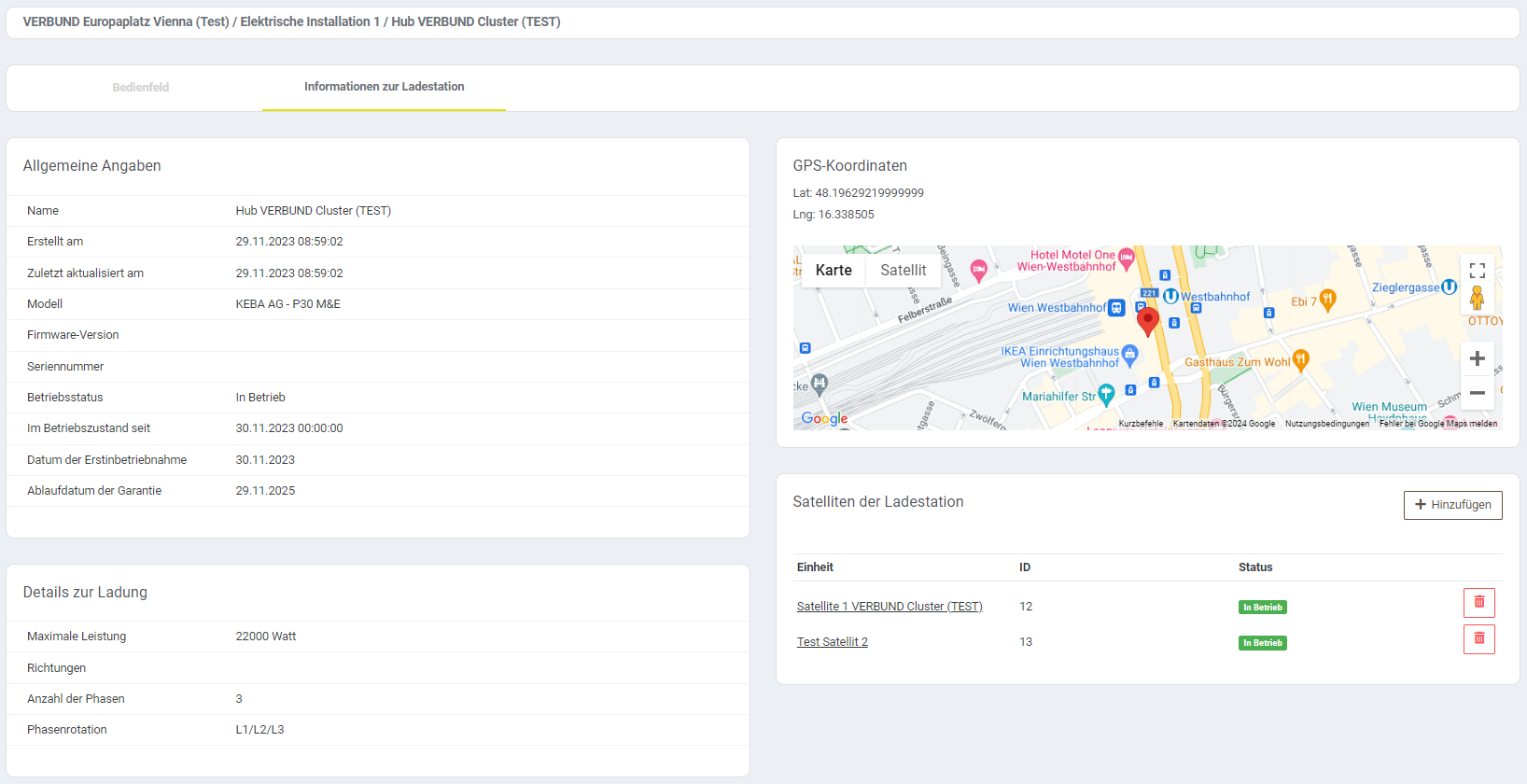Screen dimensions: 1527x784
Task: Select the Hub VERBUND Cluster (TEST) name value
Action: (314, 211)
